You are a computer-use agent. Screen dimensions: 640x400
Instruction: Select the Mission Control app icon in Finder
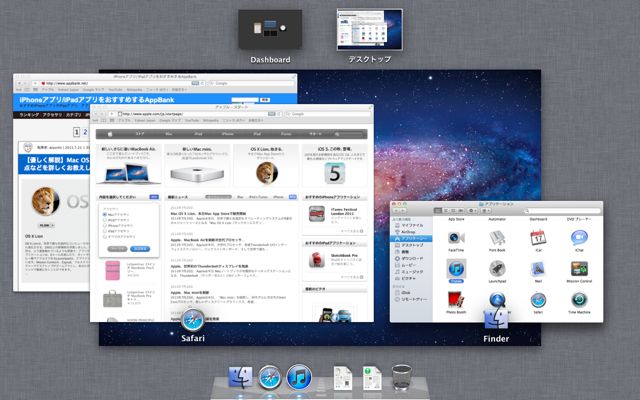click(x=579, y=269)
